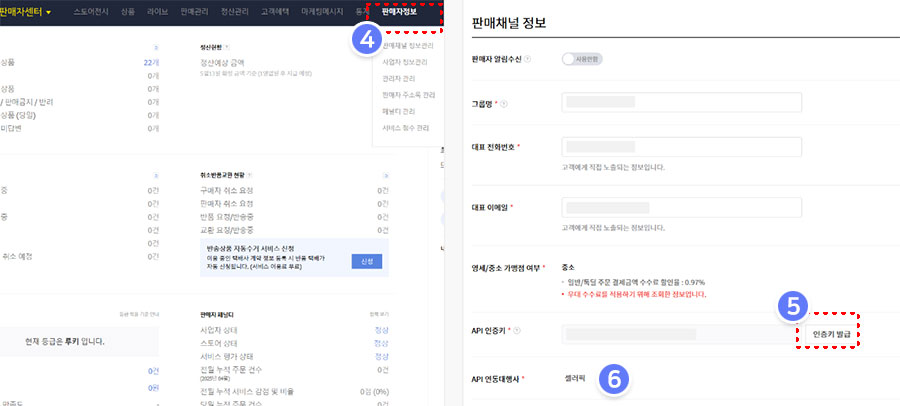Click the 등급 적용 기준 안내 link
Viewport: 900px width, 406px height.
coord(139,314)
